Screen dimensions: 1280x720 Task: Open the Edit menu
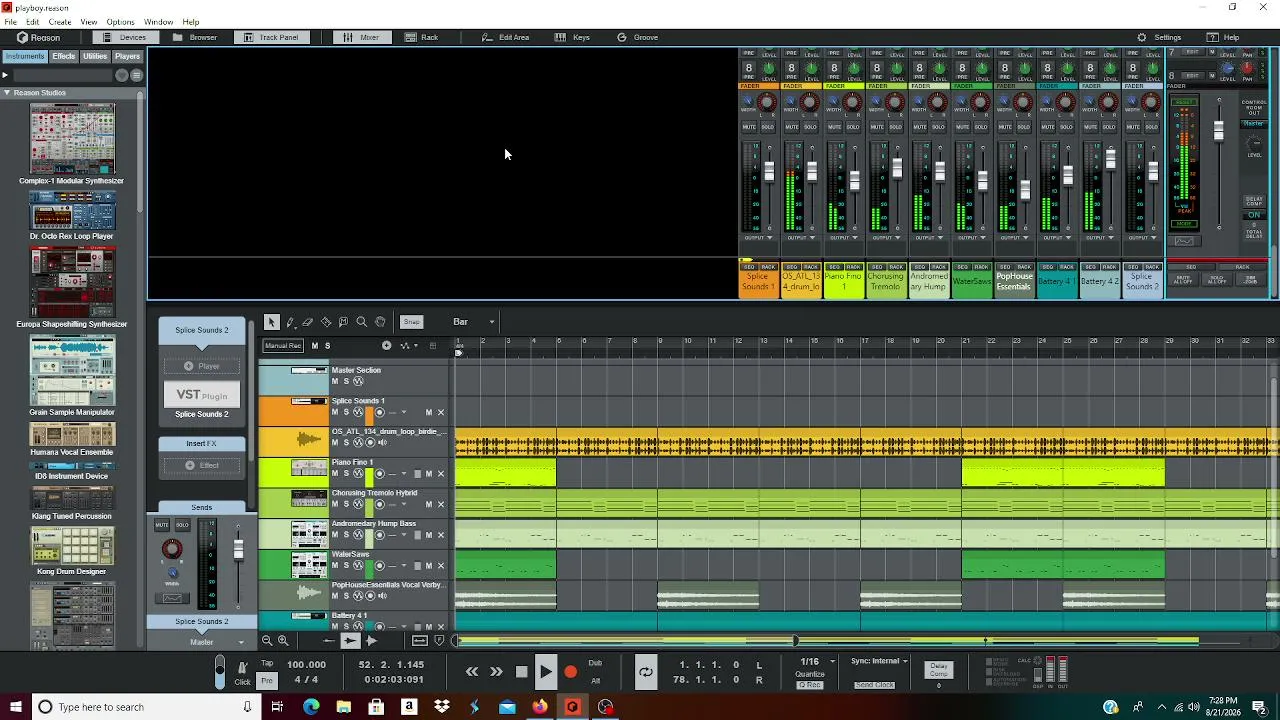[x=33, y=22]
